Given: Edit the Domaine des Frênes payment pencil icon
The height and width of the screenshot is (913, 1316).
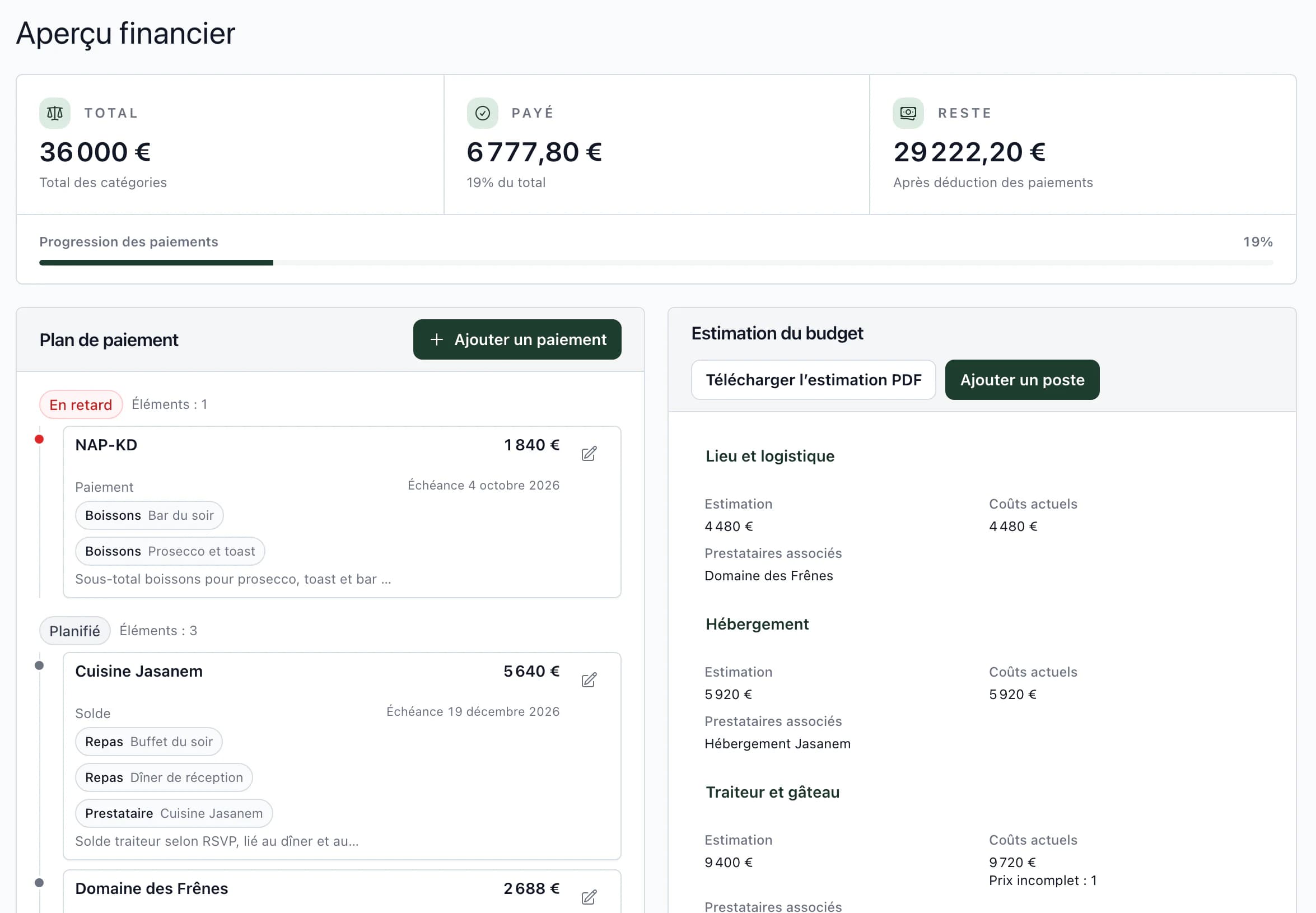Looking at the screenshot, I should [589, 897].
